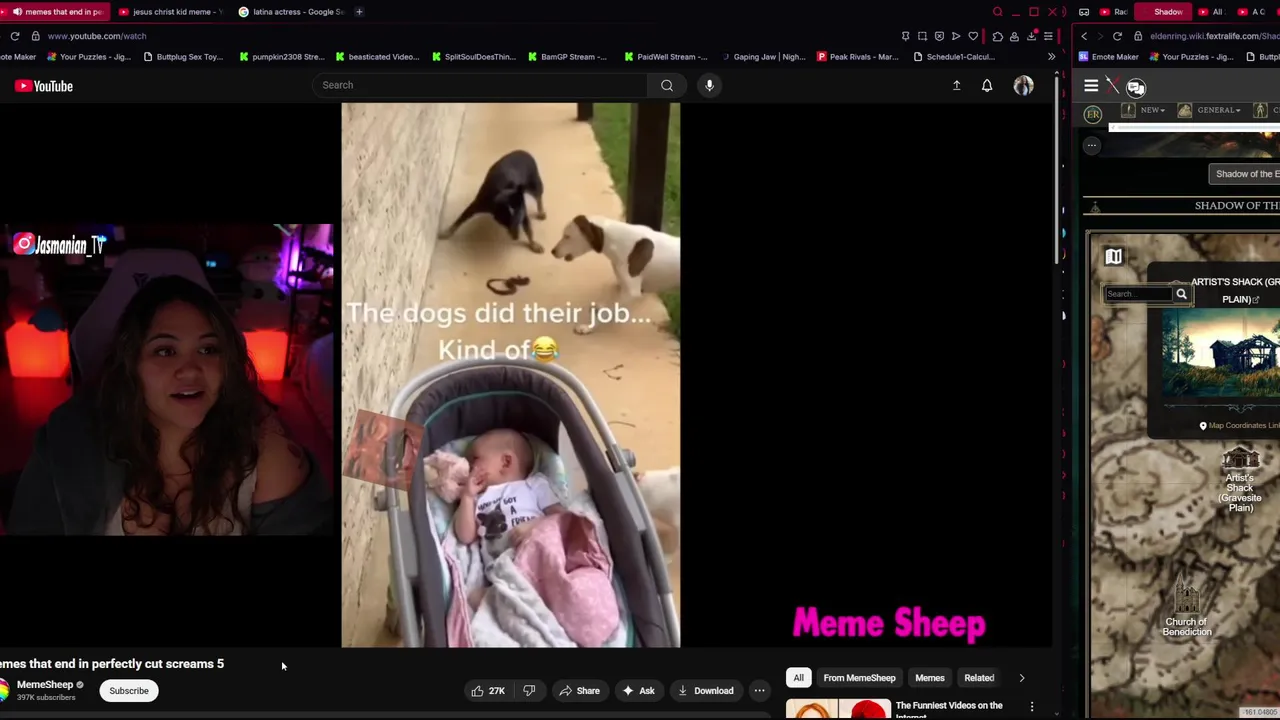Click the Map Coordinates Link

1239,426
